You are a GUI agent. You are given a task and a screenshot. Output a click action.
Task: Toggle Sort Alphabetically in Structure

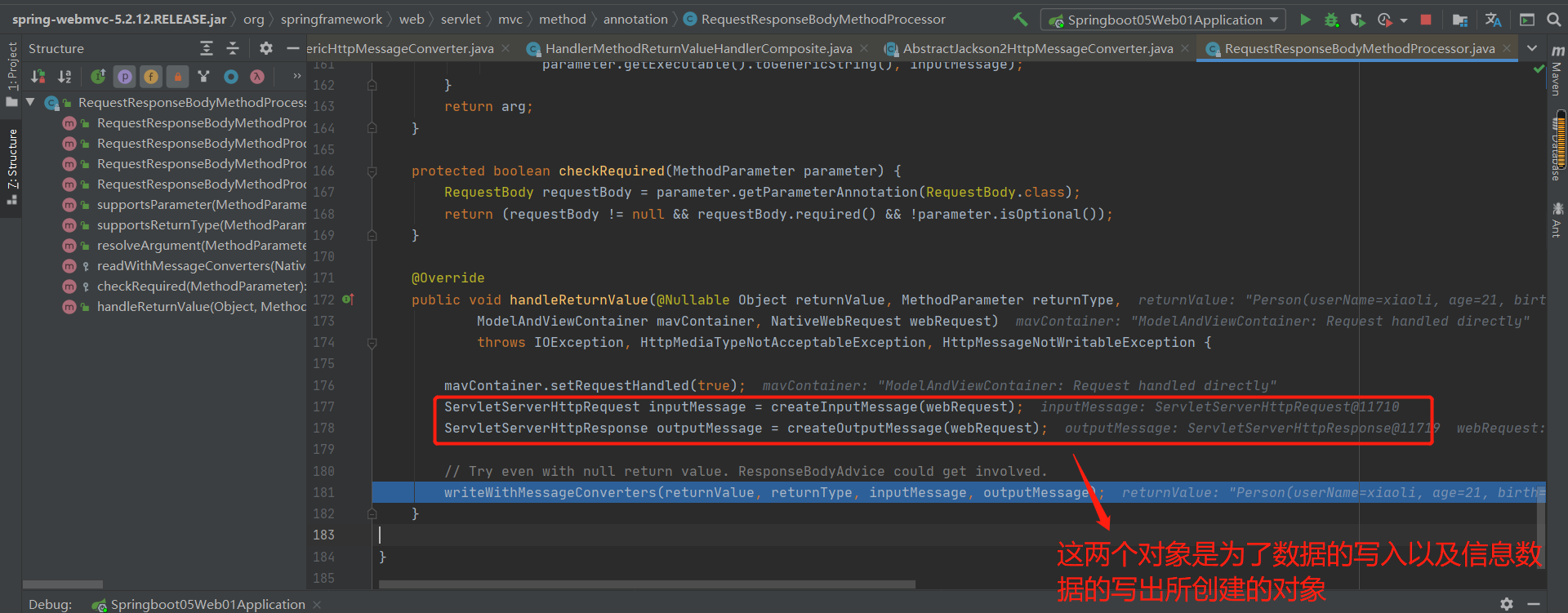65,77
